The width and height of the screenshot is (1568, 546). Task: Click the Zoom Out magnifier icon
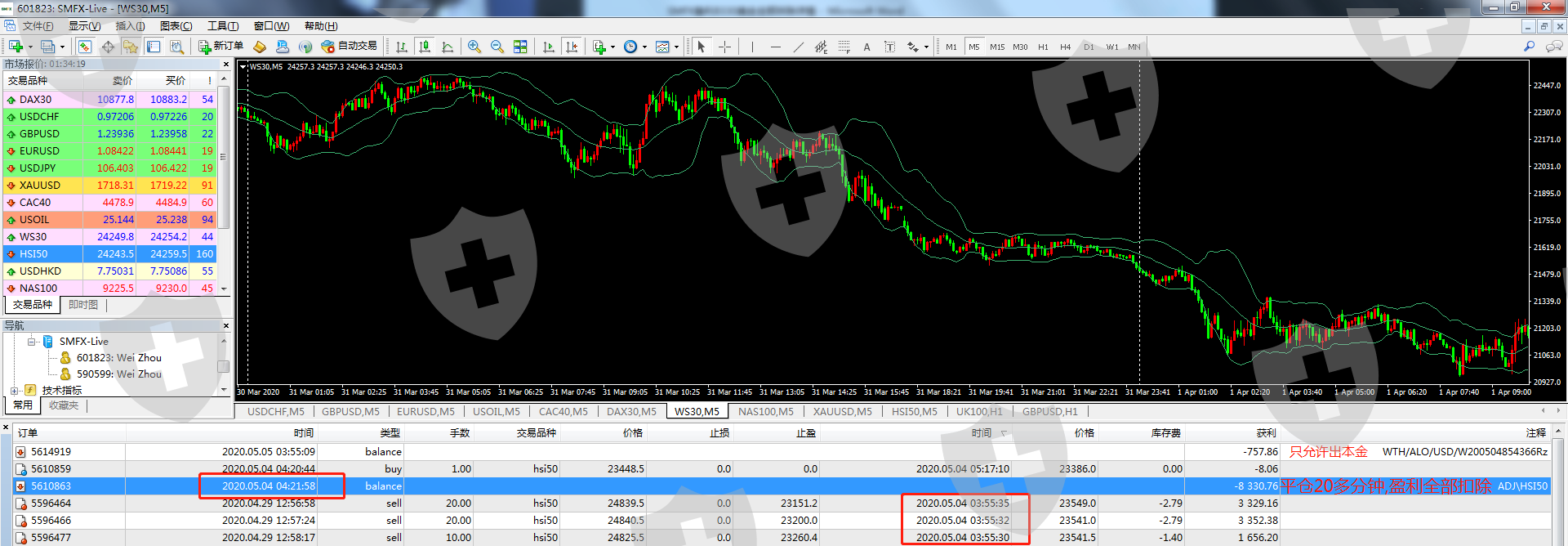(x=497, y=47)
